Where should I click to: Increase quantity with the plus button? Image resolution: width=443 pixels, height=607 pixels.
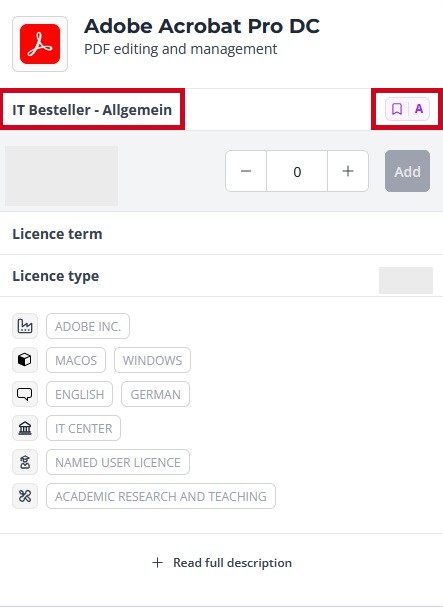pos(348,171)
